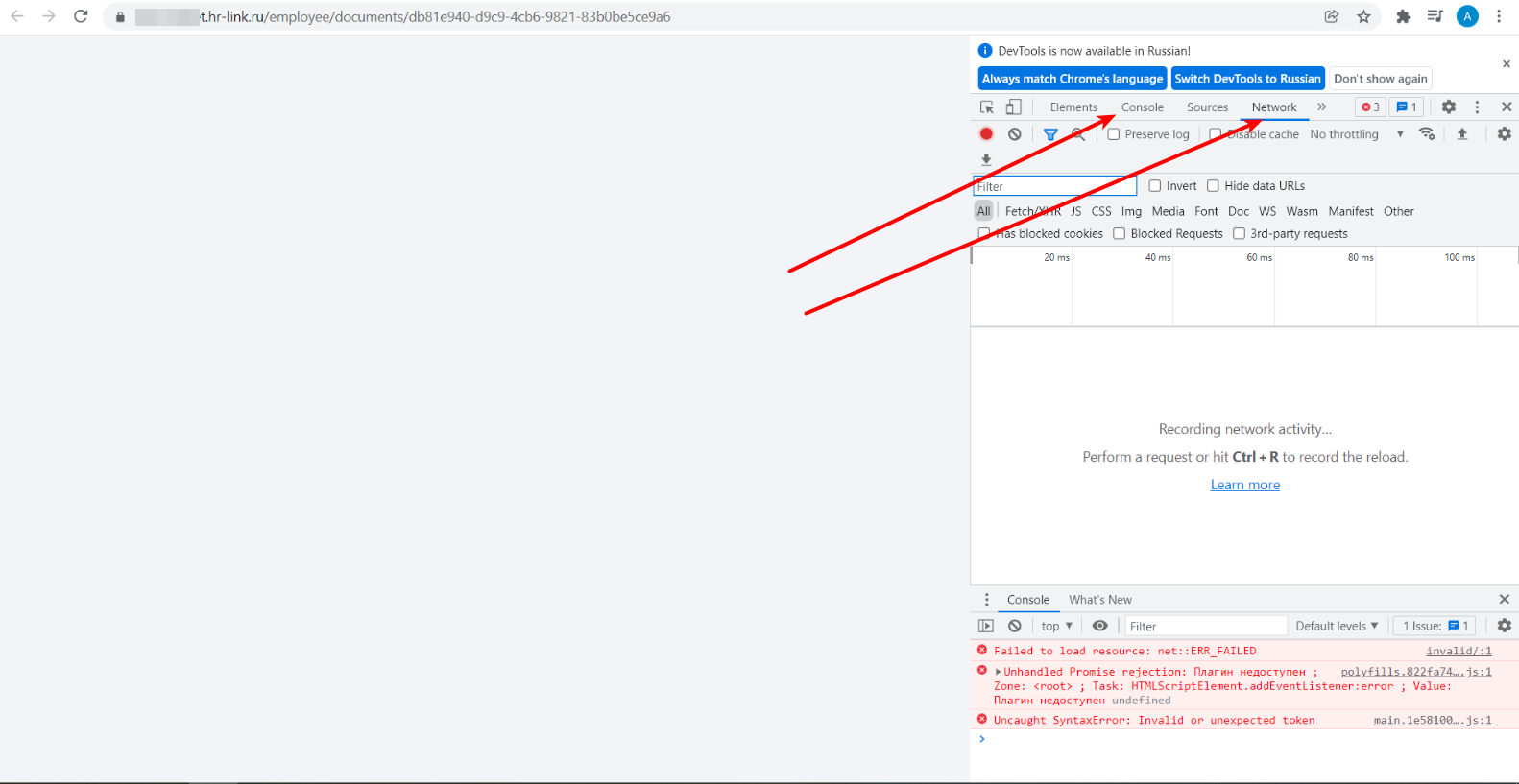Open the No throttling dropdown
The width and height of the screenshot is (1519, 784).
click(x=1357, y=134)
